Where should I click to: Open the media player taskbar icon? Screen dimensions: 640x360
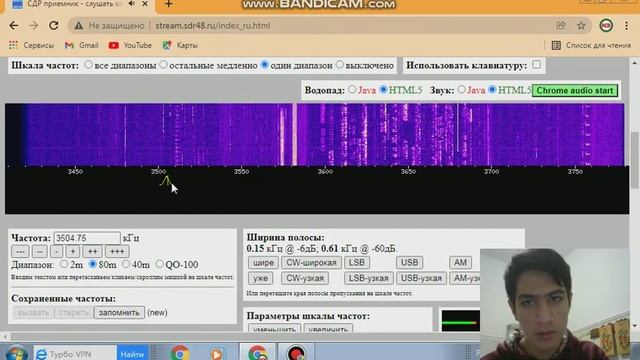coord(217,353)
